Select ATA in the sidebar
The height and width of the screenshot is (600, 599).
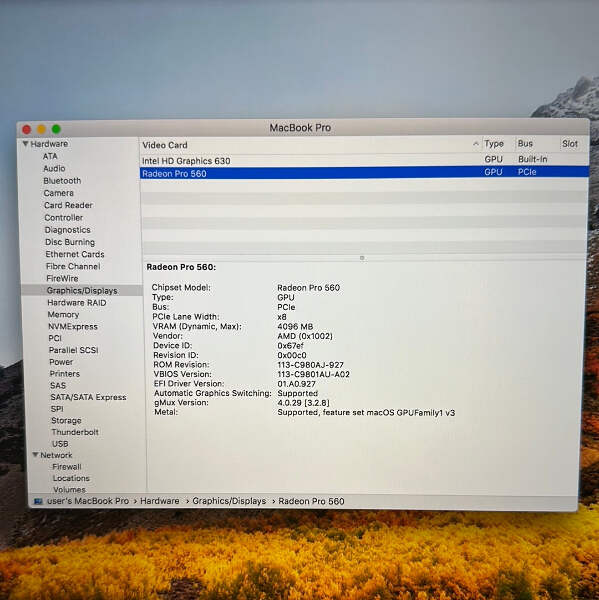(50, 156)
